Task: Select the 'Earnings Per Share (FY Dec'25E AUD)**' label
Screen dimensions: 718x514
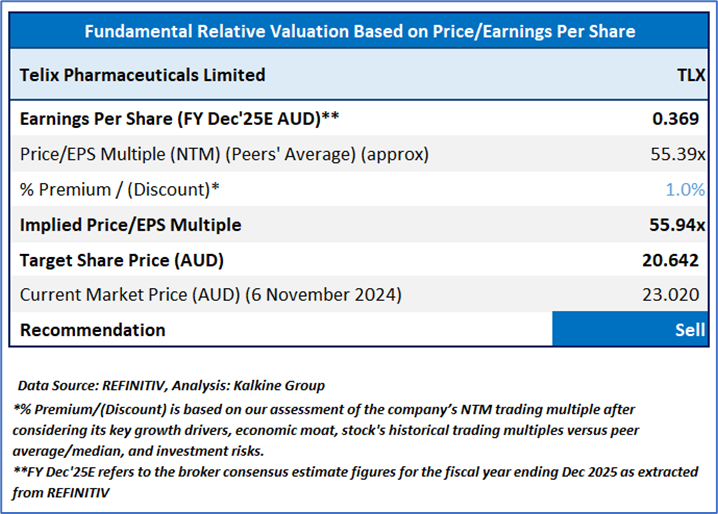Action: pos(180,119)
